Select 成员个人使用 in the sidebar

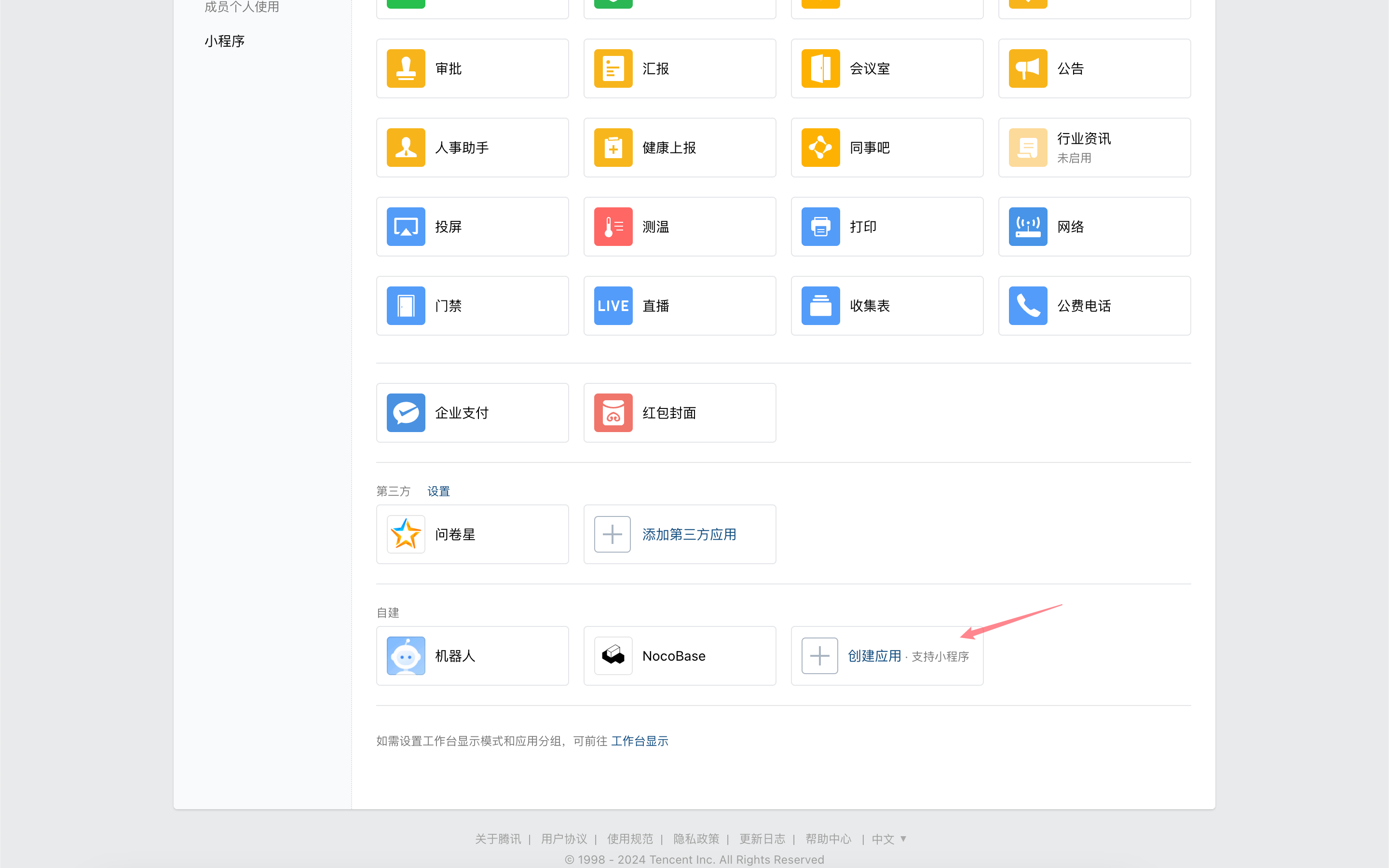pyautogui.click(x=242, y=7)
